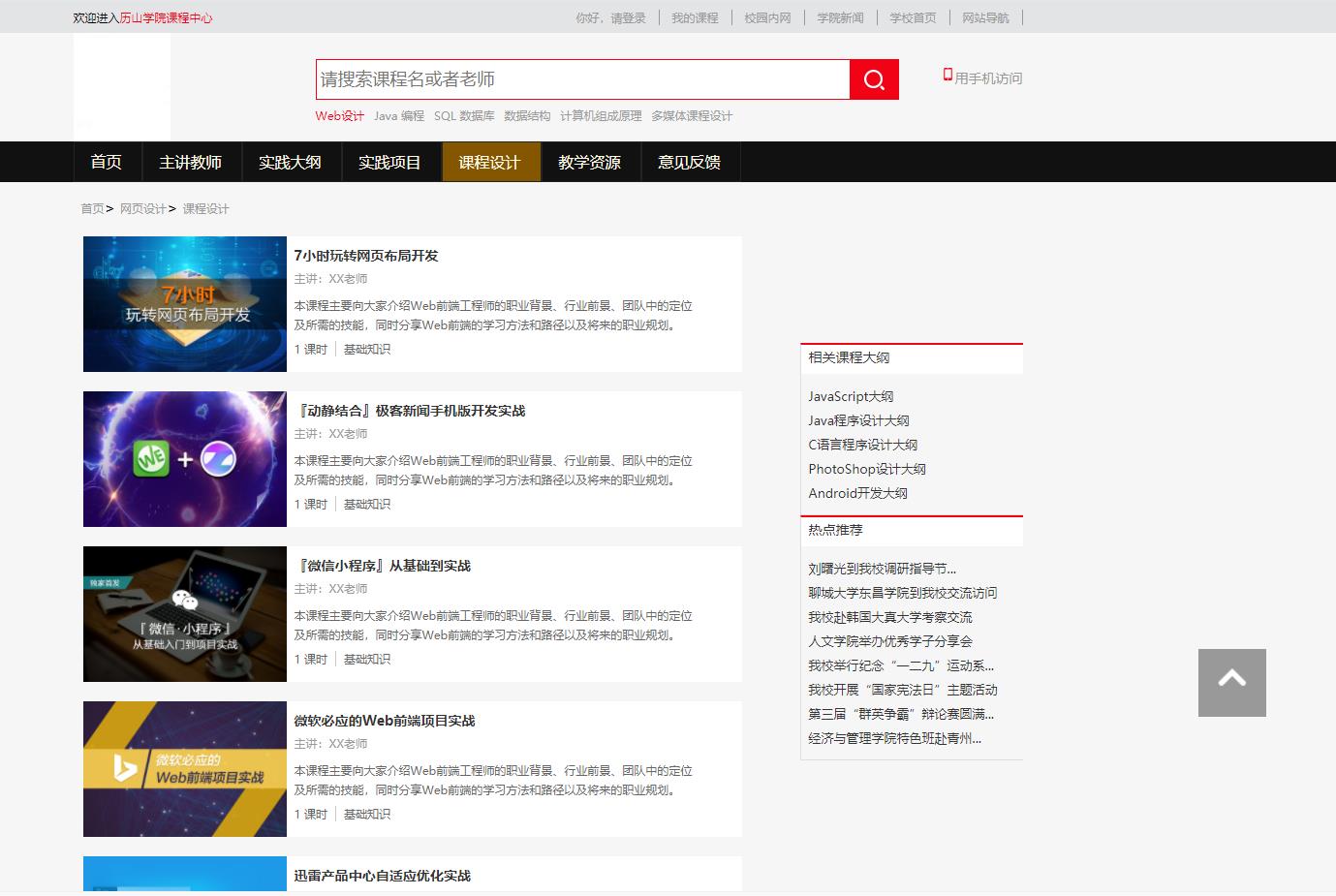1336x896 pixels.
Task: Open the 7小时玩转网页布局开发 course thumbnail
Action: [x=185, y=304]
